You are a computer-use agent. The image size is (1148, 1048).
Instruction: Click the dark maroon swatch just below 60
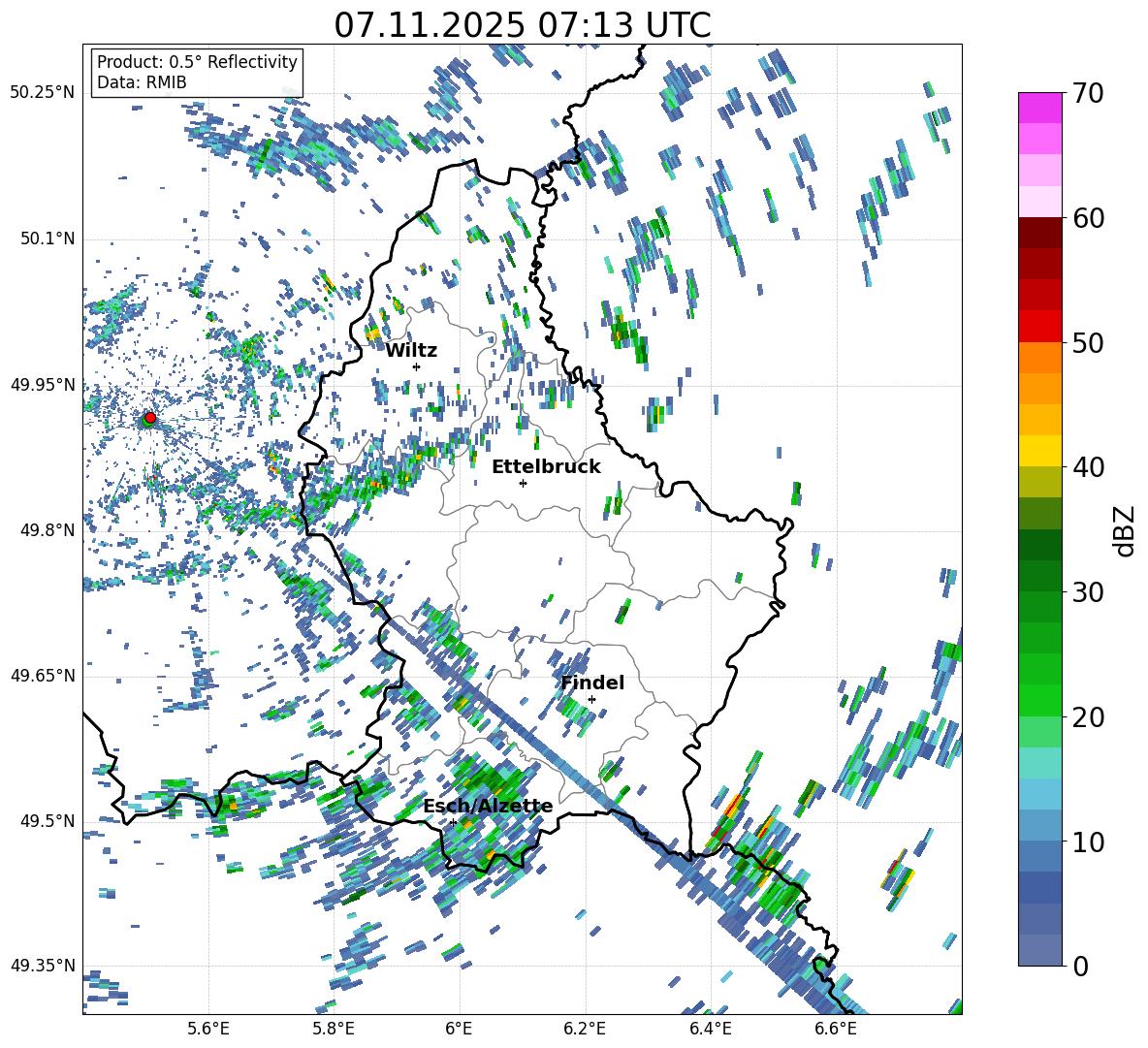click(x=1039, y=232)
